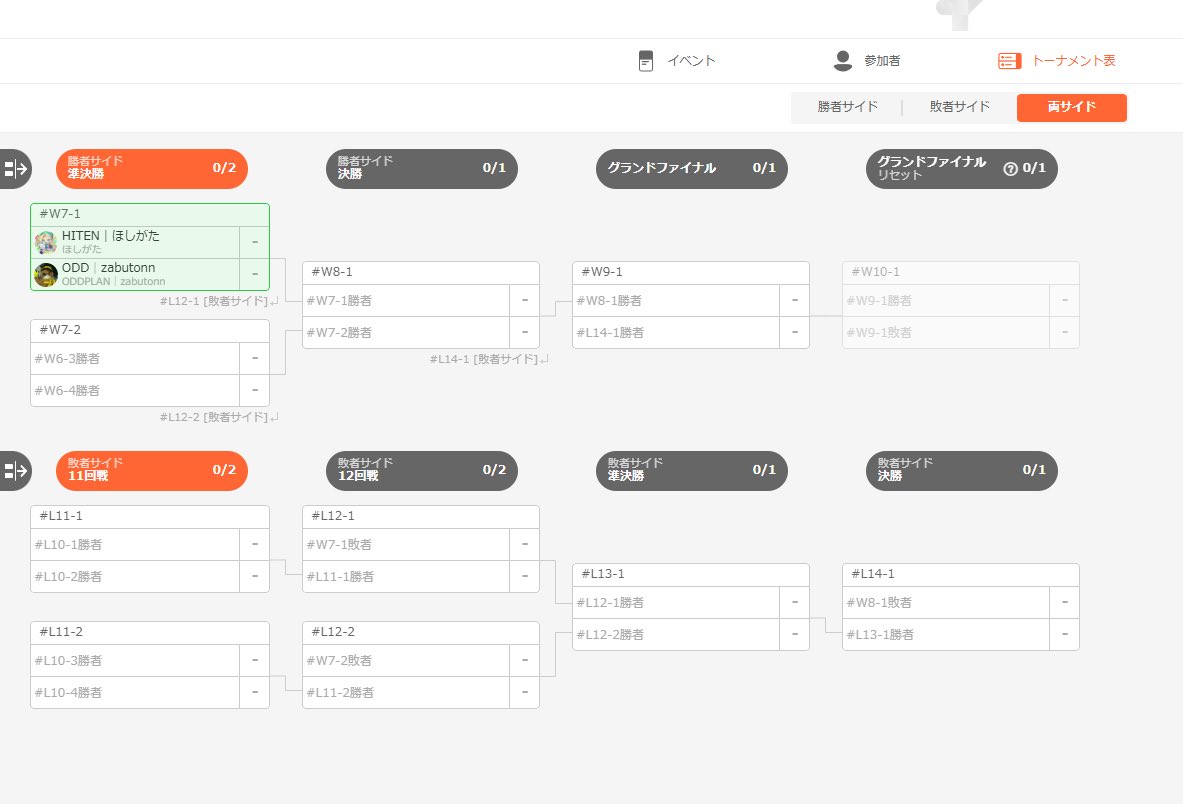Click the #L12-2 [敗者サイド] link
The image size is (1183, 804).
pos(219,417)
